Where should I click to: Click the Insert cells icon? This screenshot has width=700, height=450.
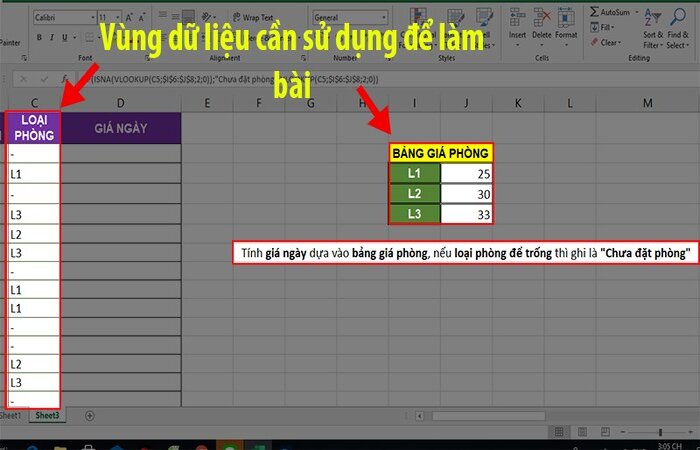517,17
